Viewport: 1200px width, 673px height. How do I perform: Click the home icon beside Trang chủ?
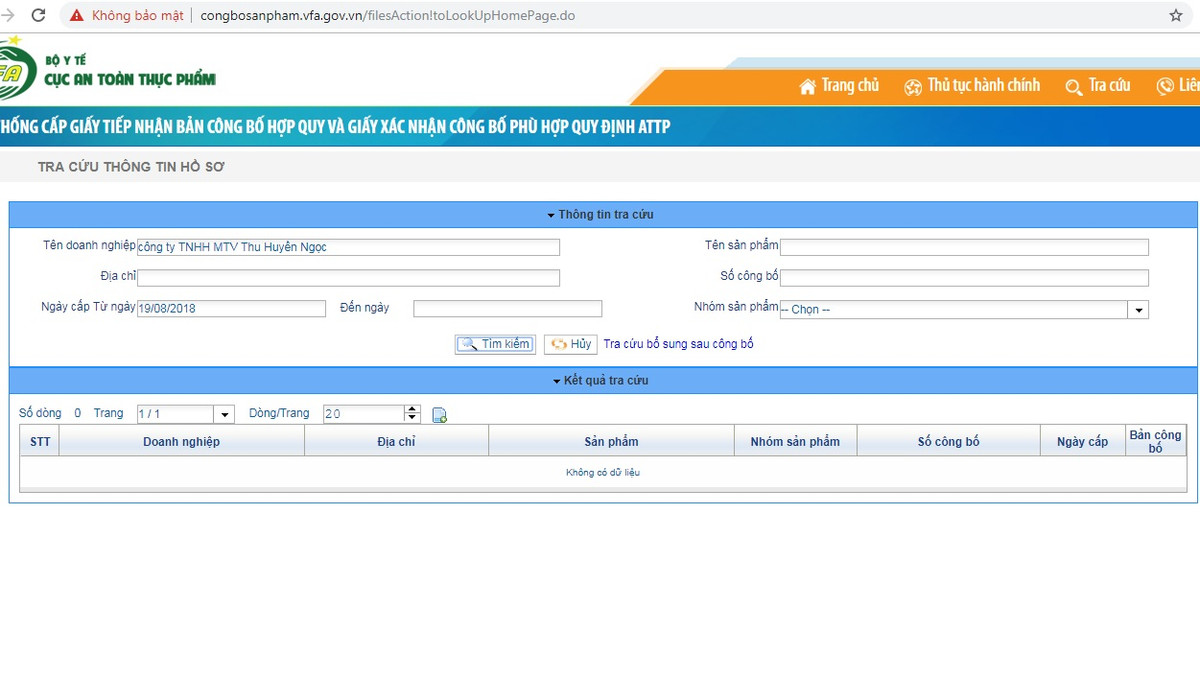click(806, 86)
